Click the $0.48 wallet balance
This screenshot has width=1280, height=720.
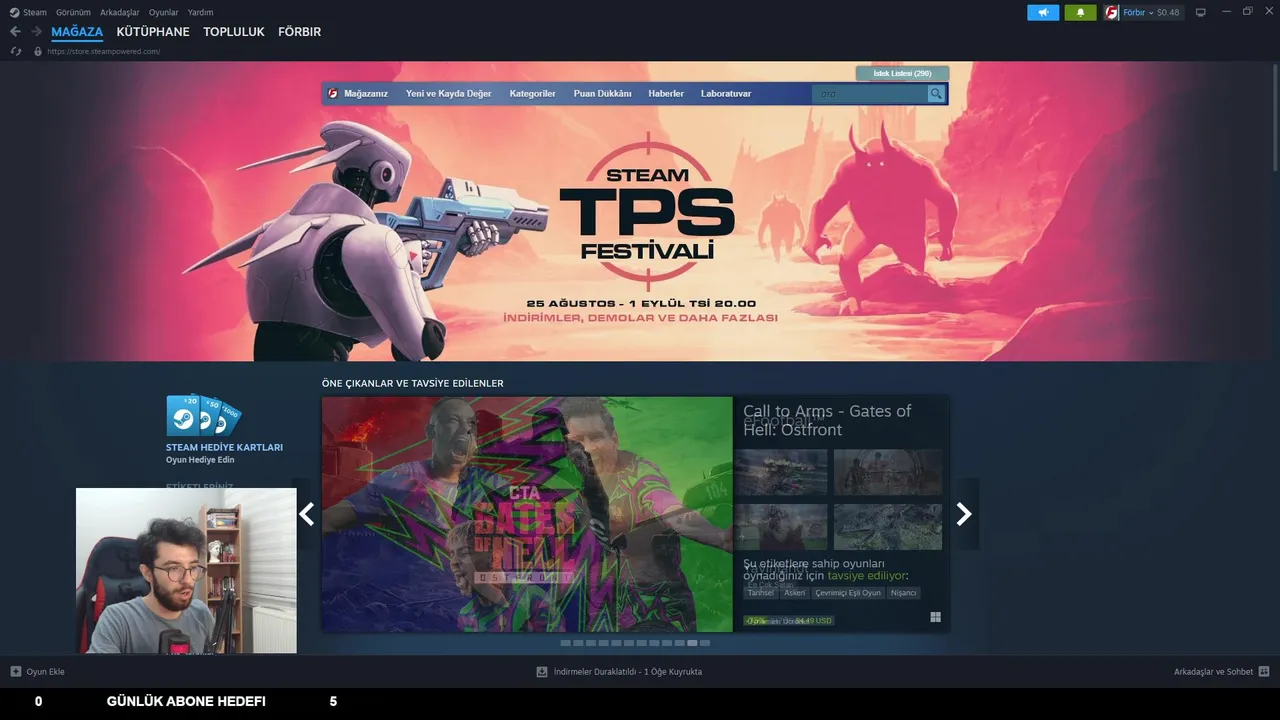1168,13
